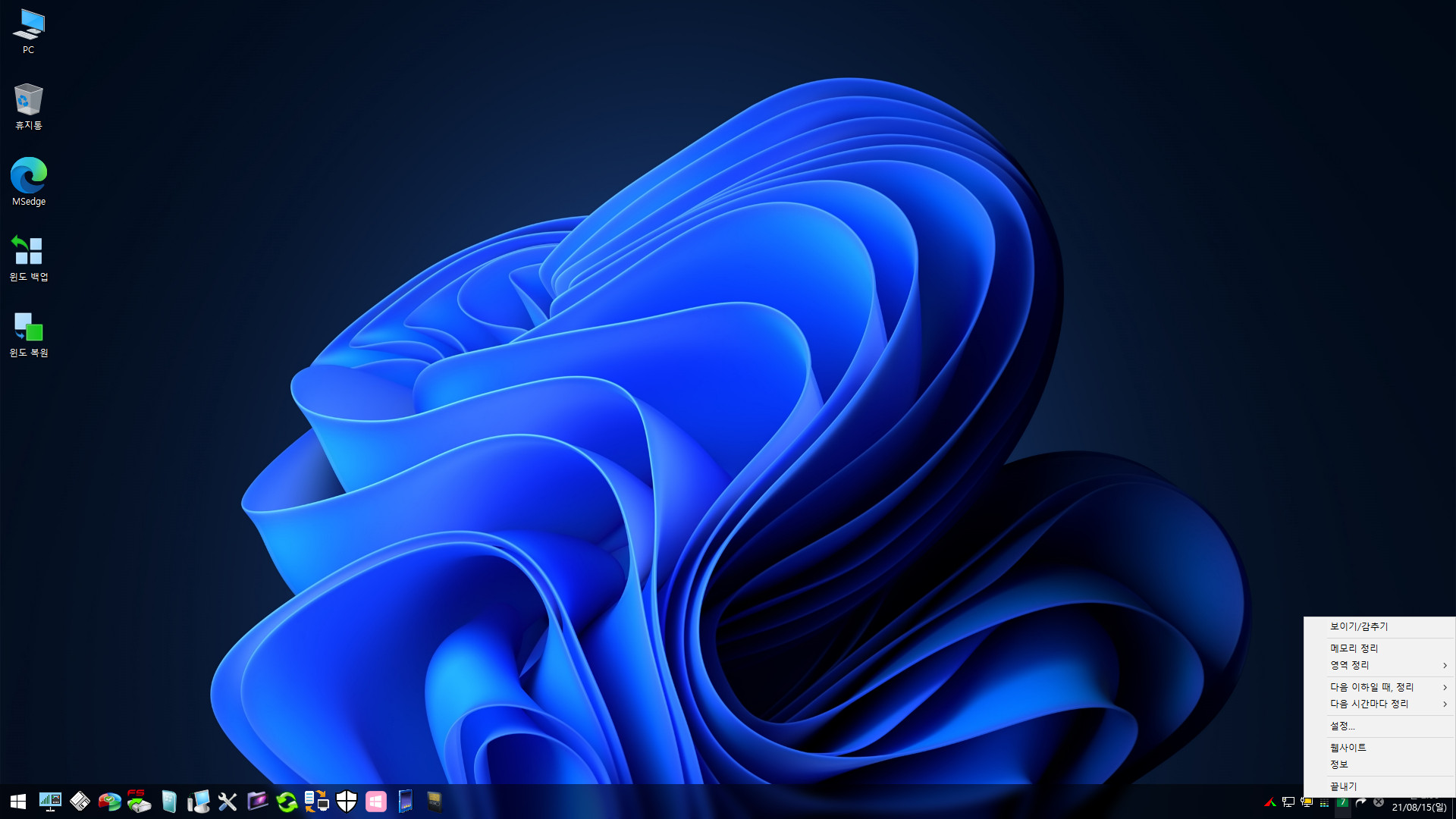Open the 윈도 복원 desktop shortcut
The image size is (1456, 819).
28,334
